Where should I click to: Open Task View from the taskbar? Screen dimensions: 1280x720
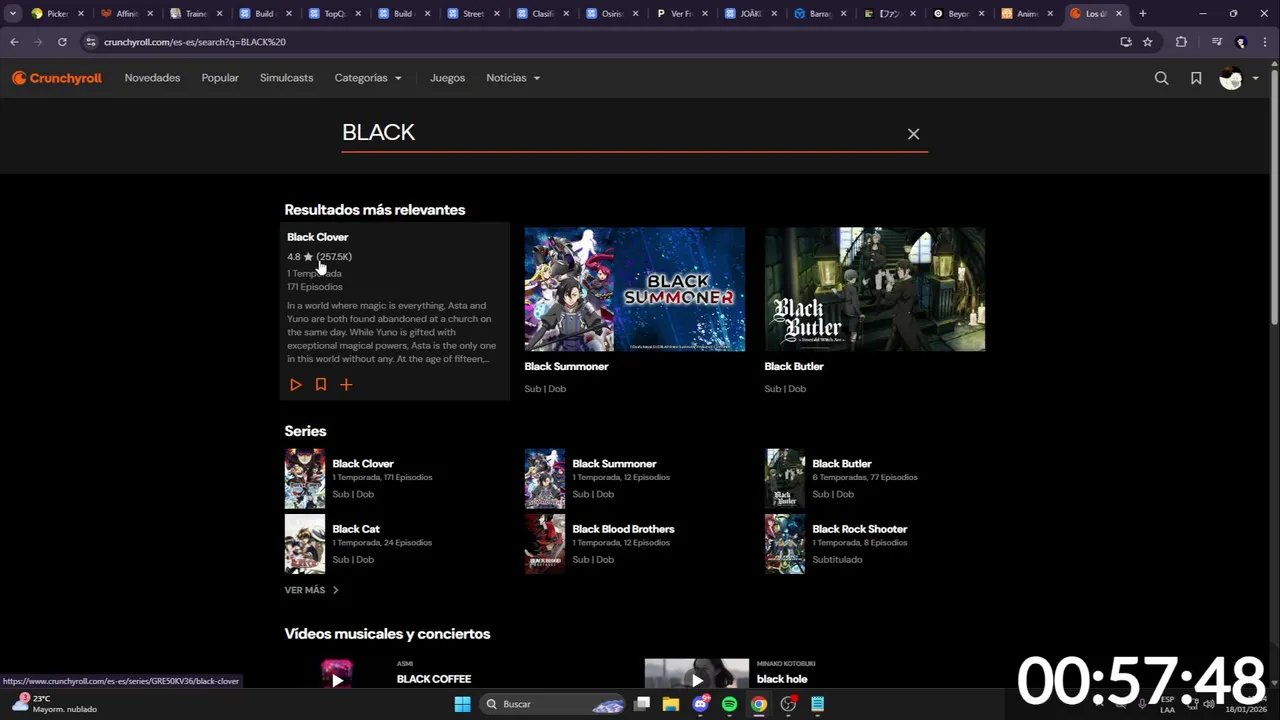[642, 704]
